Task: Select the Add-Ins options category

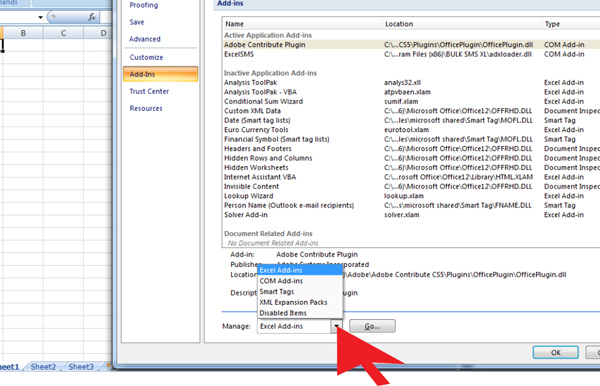Action: point(160,74)
